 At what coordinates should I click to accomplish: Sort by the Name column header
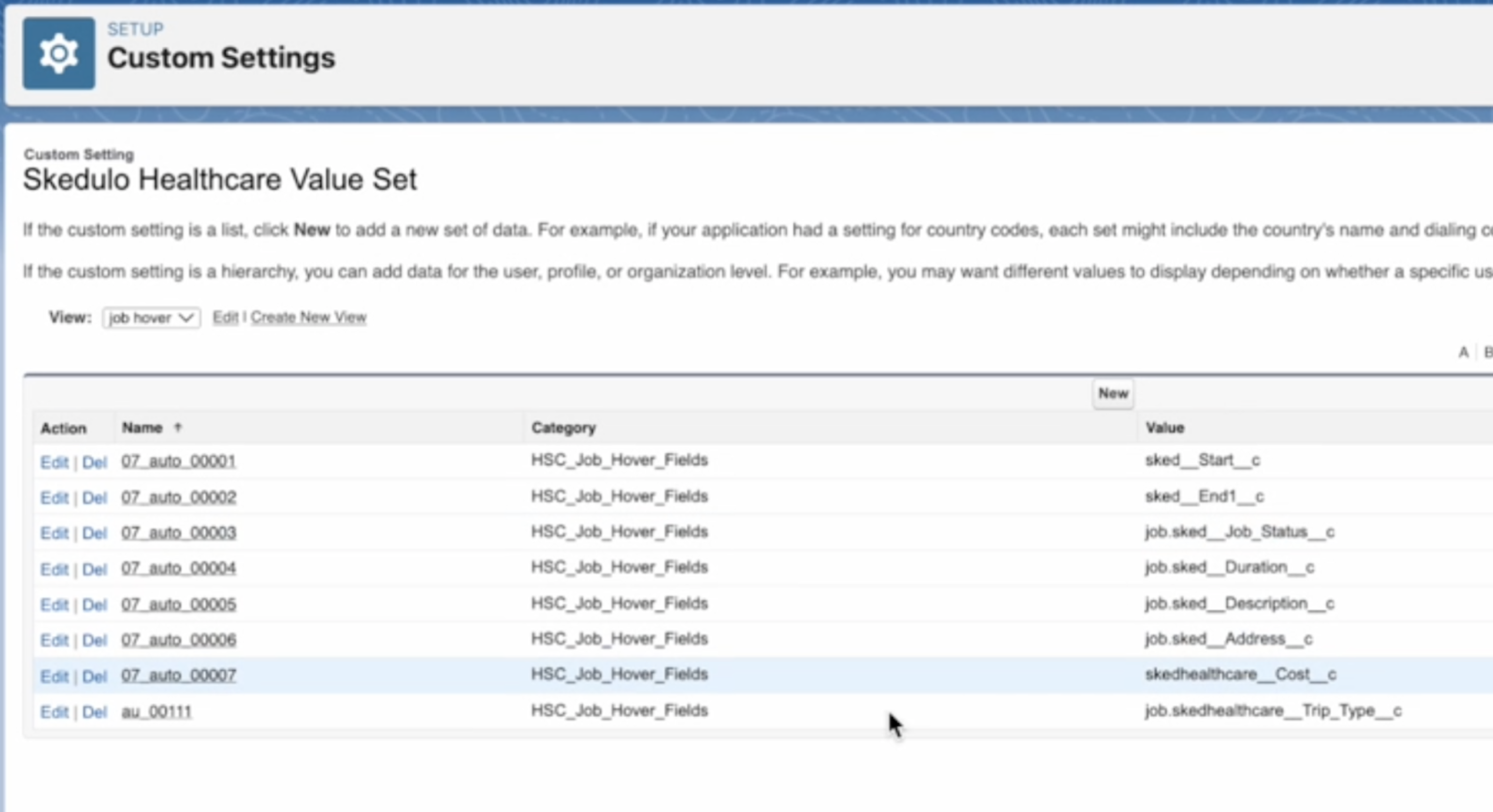tap(142, 428)
